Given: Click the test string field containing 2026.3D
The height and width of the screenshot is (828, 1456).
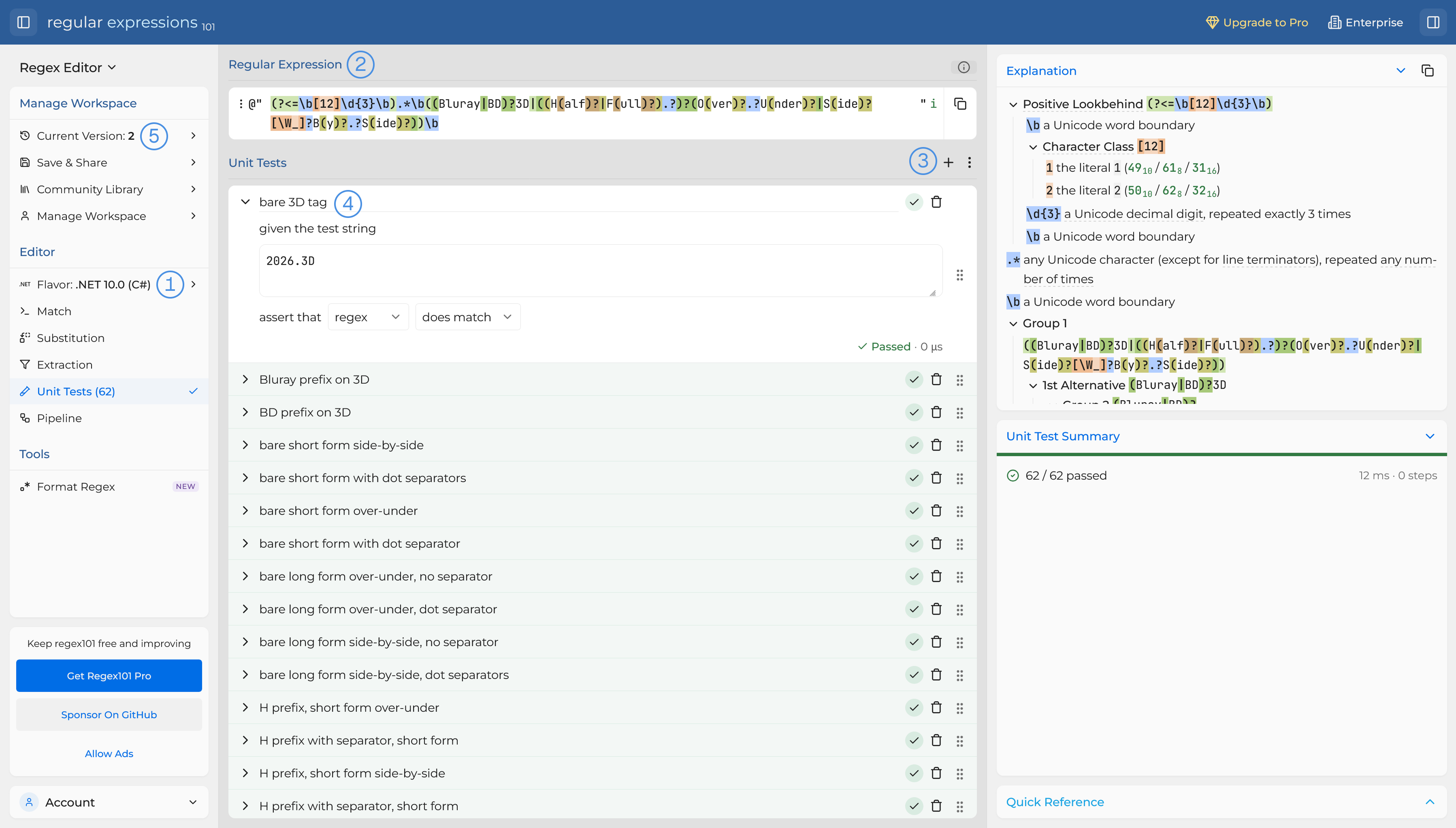Looking at the screenshot, I should (600, 271).
